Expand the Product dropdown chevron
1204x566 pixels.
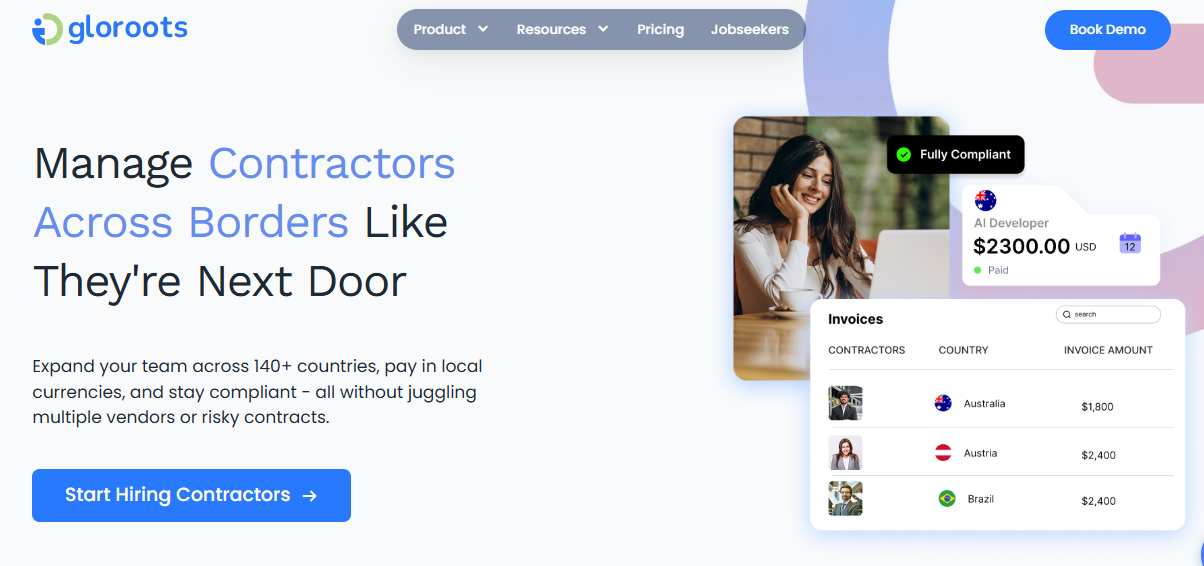point(483,29)
